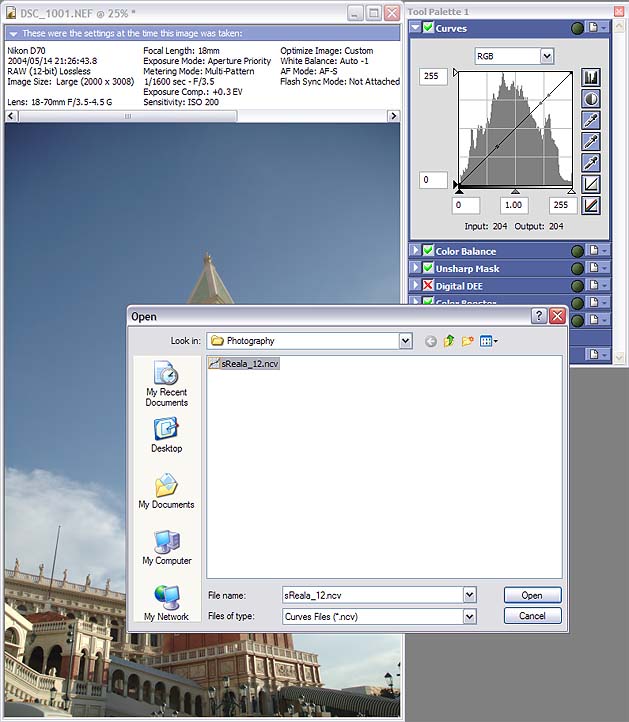Click the Open button
Screen dimensions: 629x722
click(x=532, y=595)
